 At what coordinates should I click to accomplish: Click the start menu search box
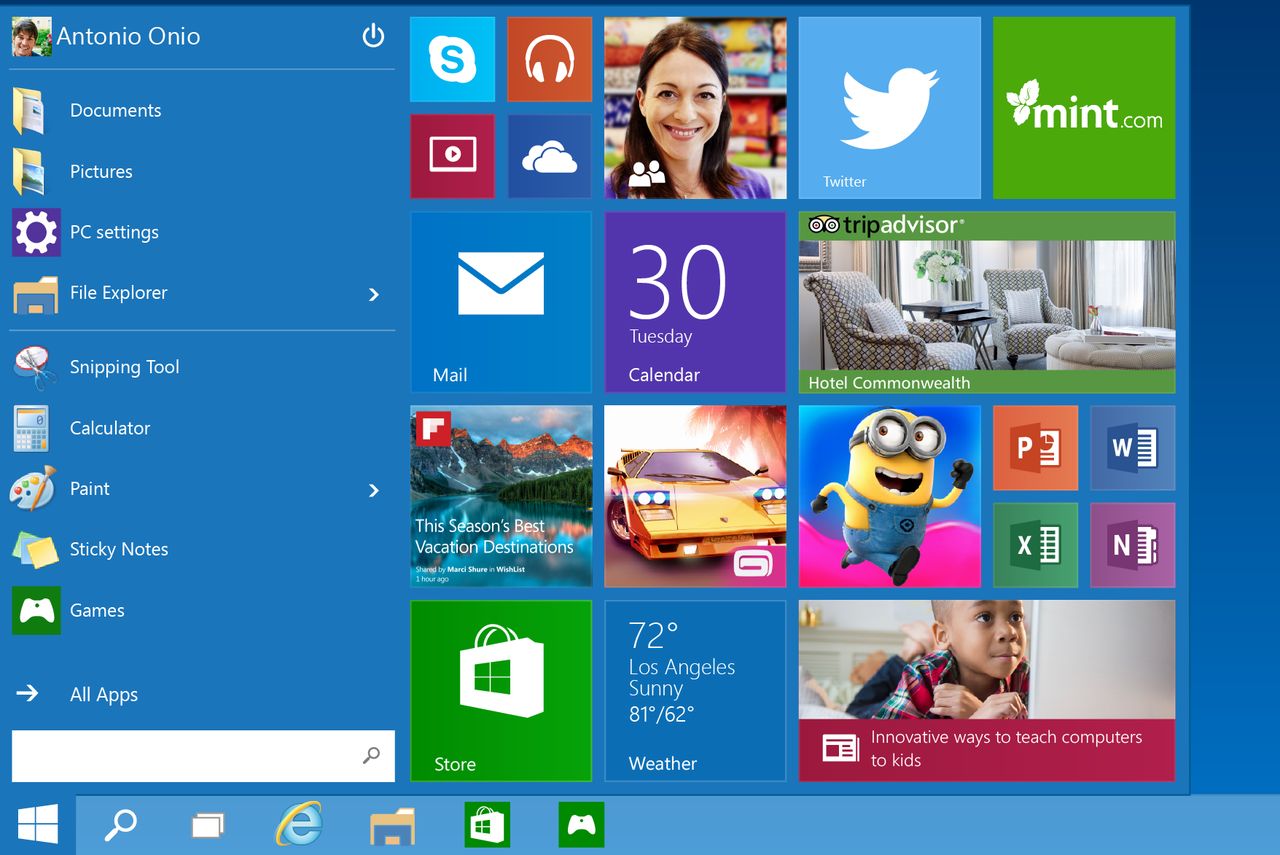[x=203, y=756]
